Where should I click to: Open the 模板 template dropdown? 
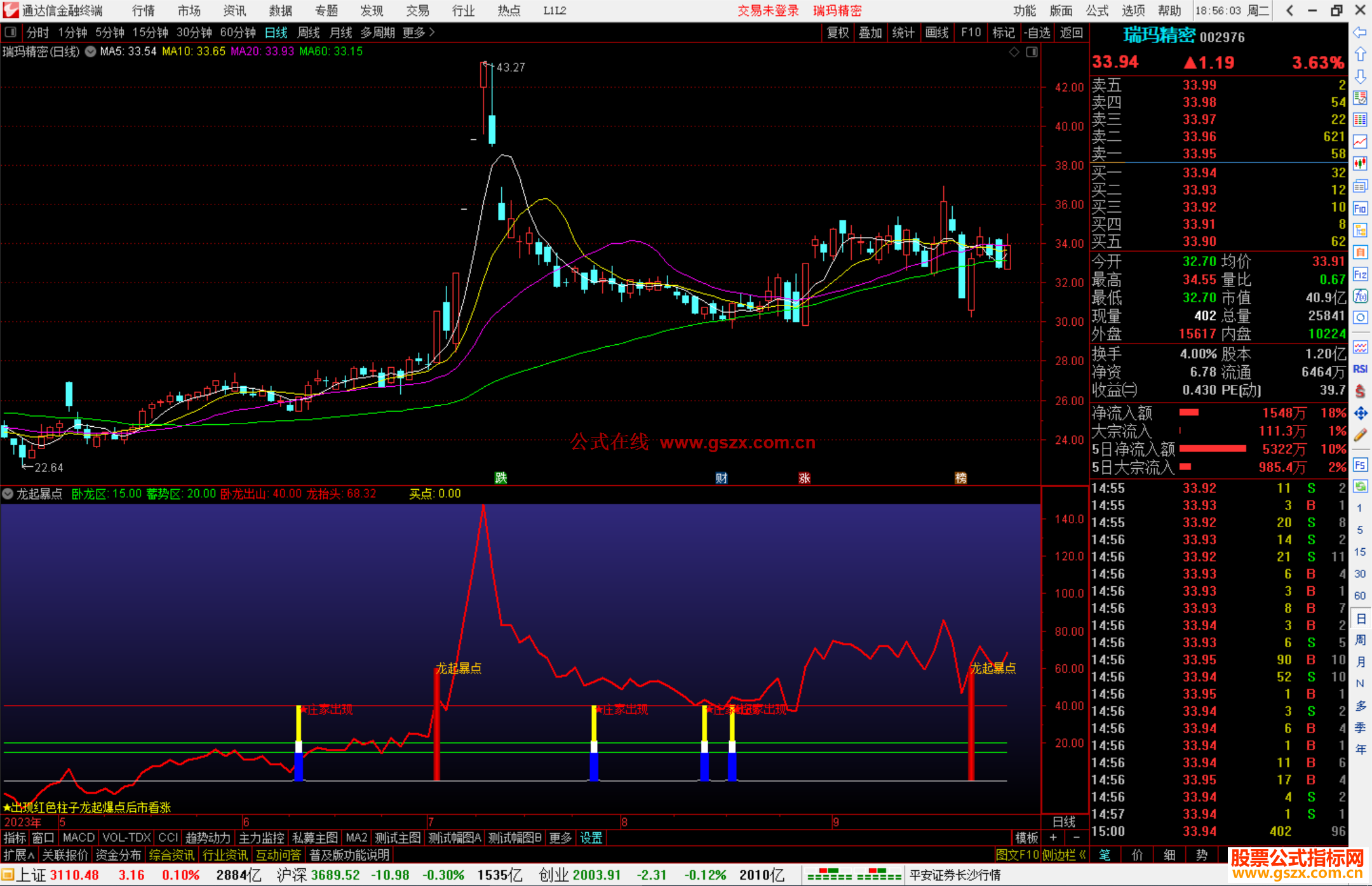point(1026,838)
